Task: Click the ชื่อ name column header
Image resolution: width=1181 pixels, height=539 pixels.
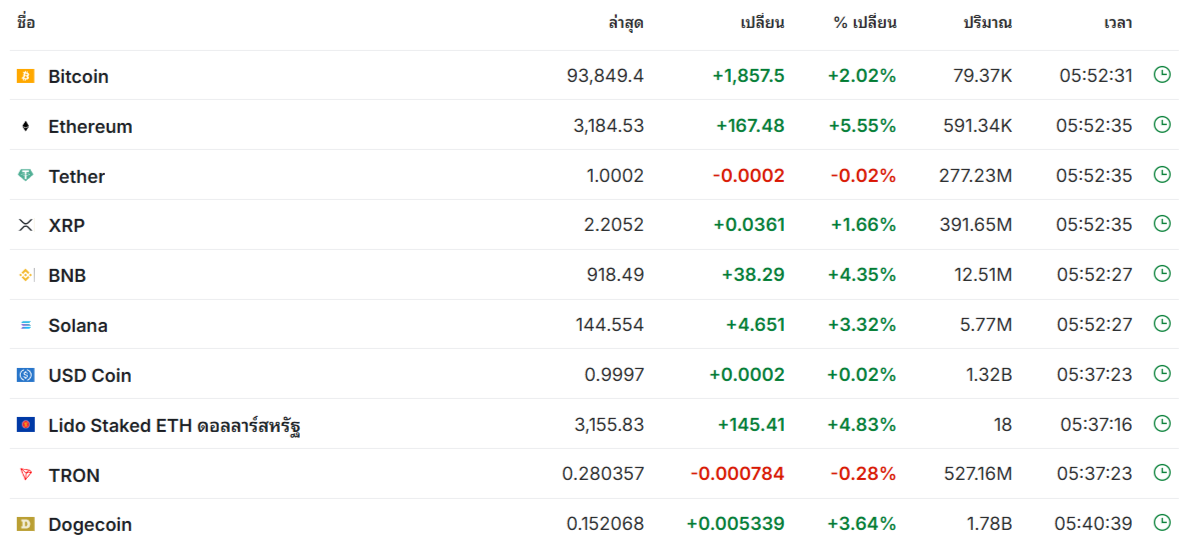Action: coord(26,22)
